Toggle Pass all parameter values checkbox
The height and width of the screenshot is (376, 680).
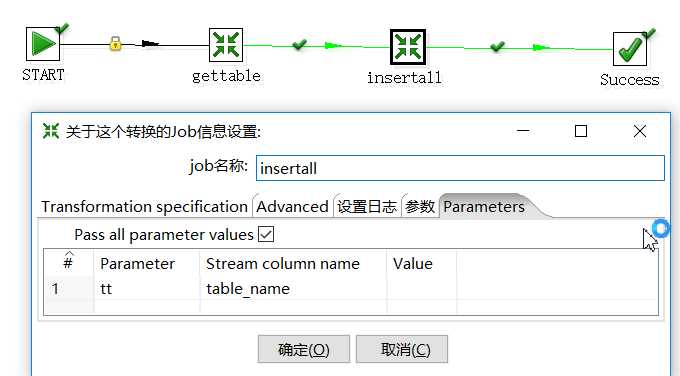(x=266, y=235)
